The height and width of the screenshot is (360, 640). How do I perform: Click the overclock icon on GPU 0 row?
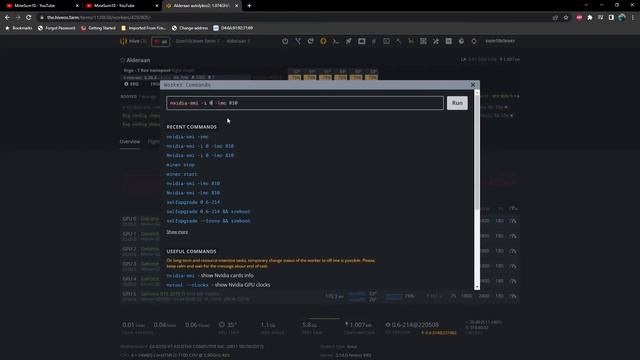(513, 221)
